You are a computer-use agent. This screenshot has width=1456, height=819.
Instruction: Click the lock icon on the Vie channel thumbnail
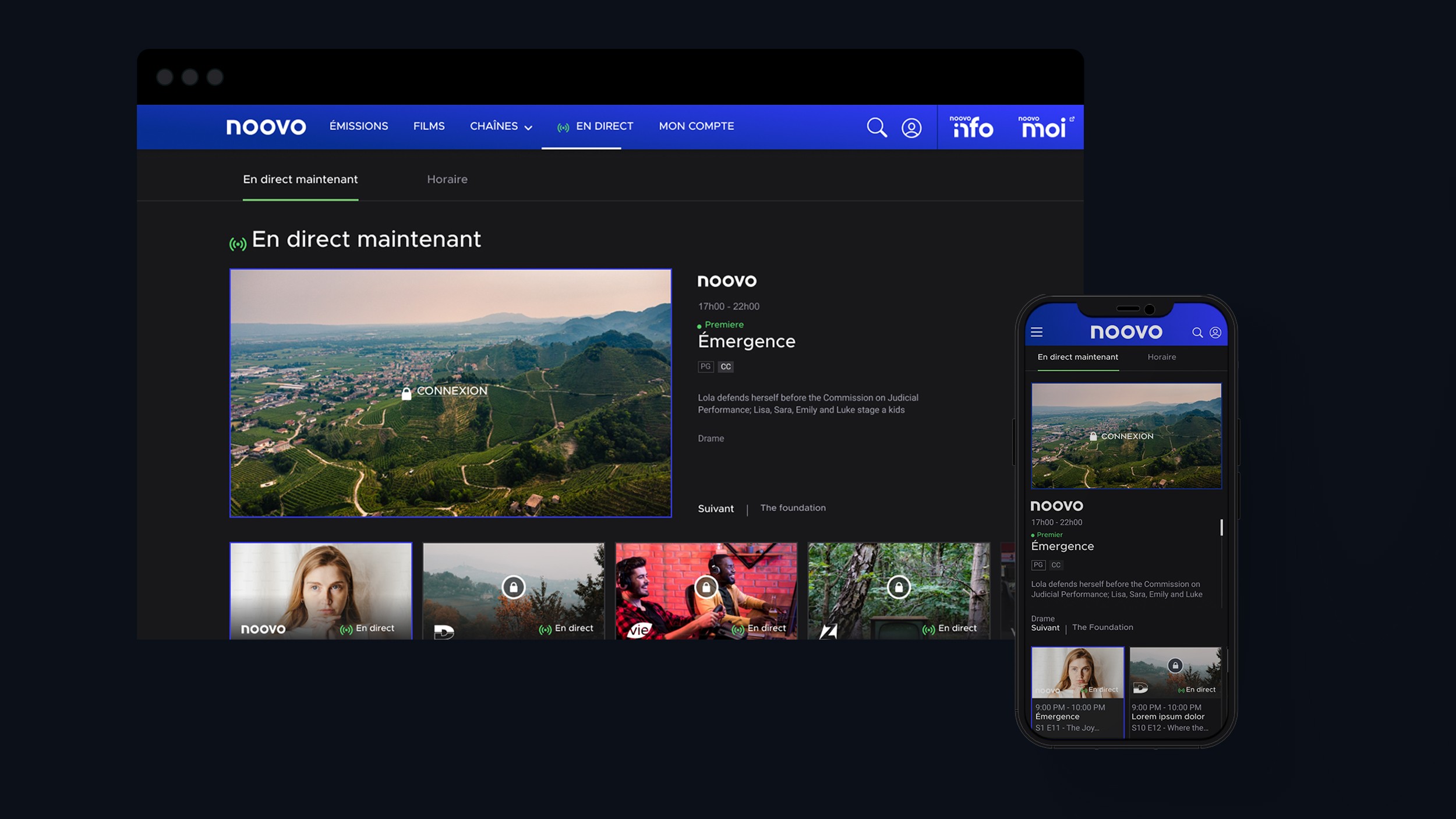(x=706, y=587)
